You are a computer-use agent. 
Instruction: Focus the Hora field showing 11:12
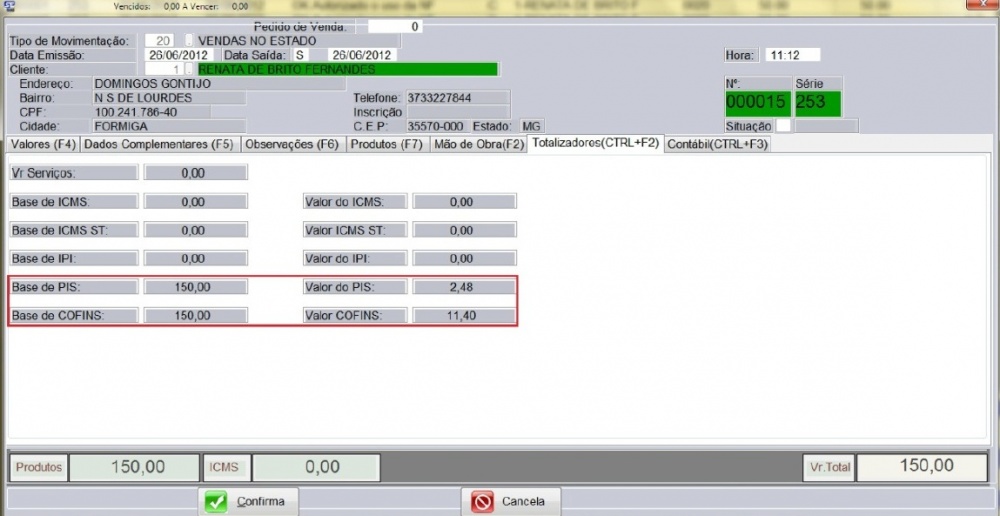792,55
